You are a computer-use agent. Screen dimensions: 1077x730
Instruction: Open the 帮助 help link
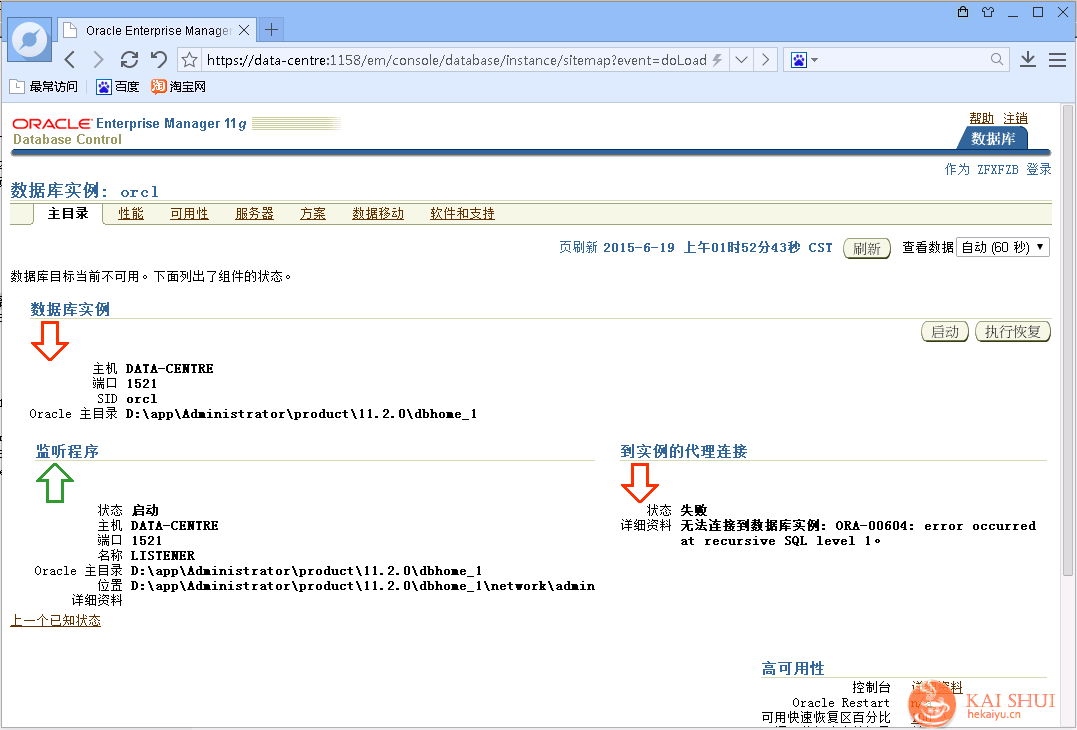[982, 118]
